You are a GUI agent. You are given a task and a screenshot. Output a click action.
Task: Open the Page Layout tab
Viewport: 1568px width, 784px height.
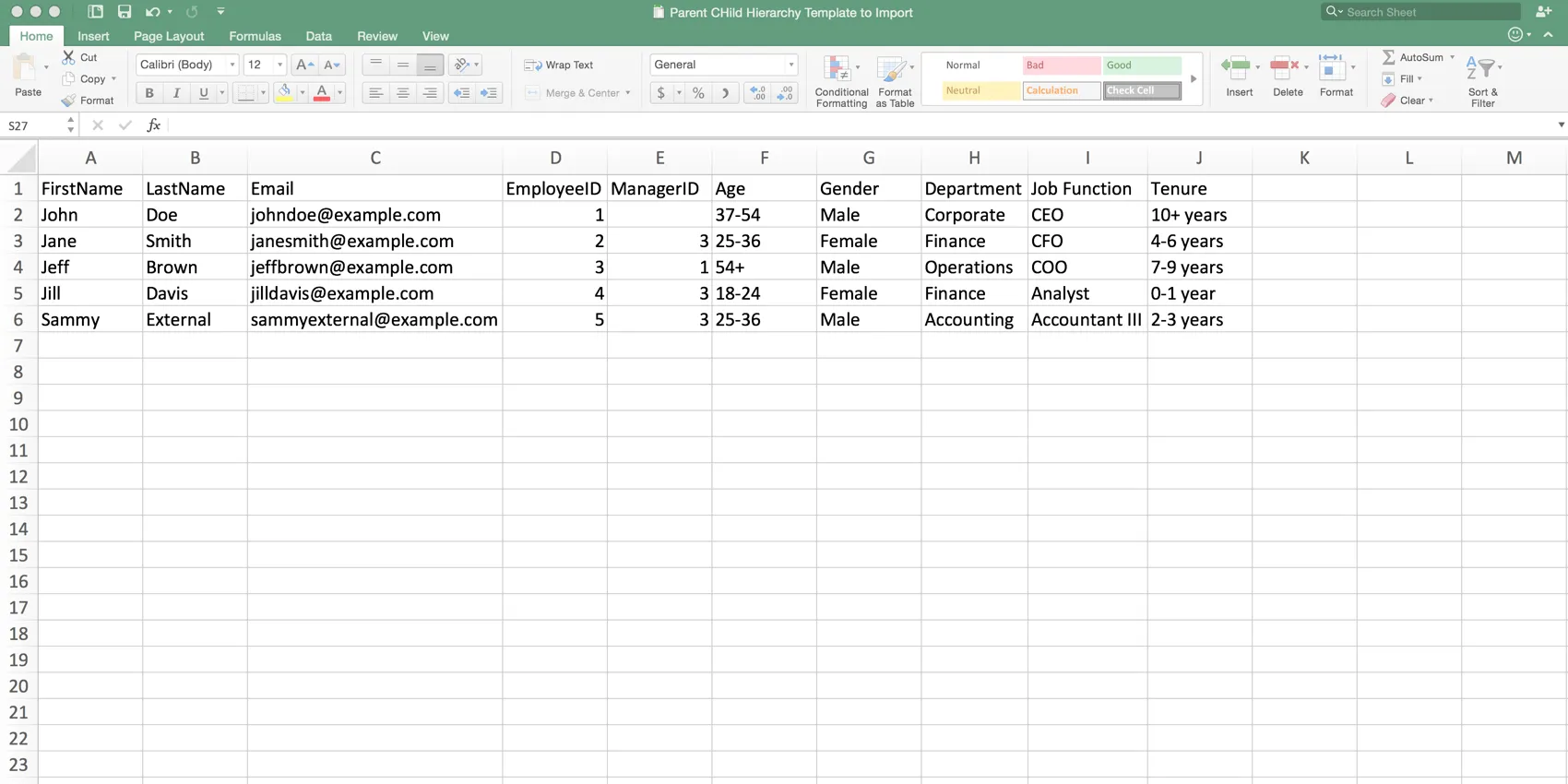[169, 36]
